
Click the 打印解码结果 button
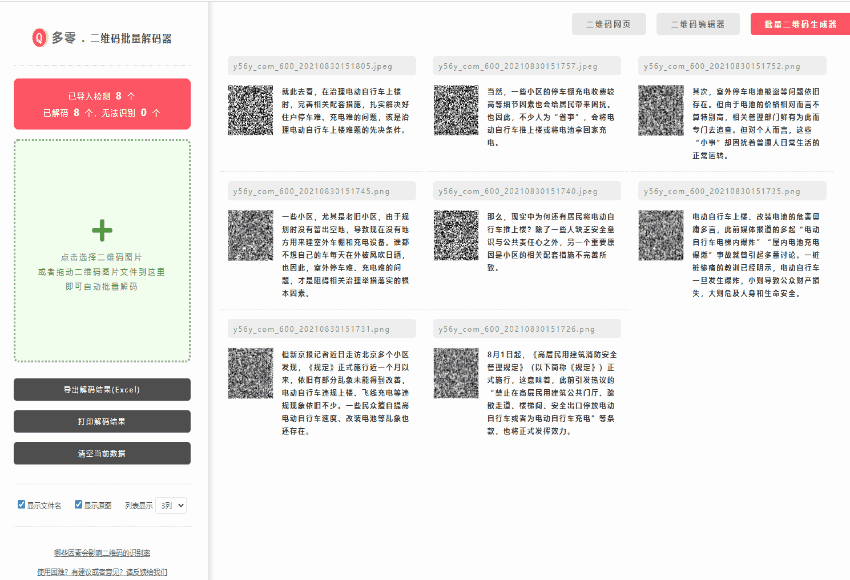102,421
